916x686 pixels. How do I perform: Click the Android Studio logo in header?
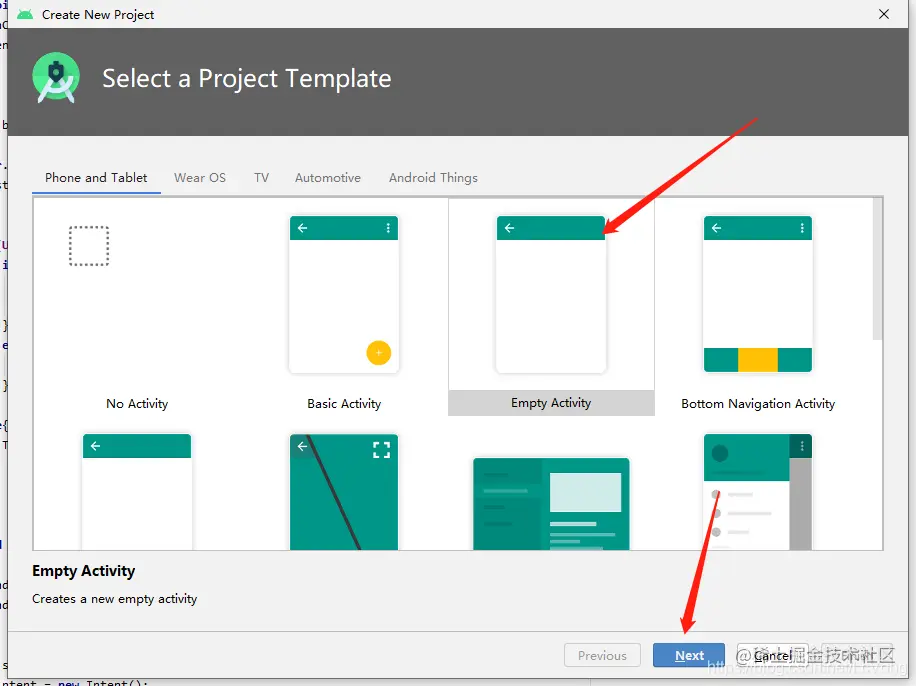click(56, 78)
